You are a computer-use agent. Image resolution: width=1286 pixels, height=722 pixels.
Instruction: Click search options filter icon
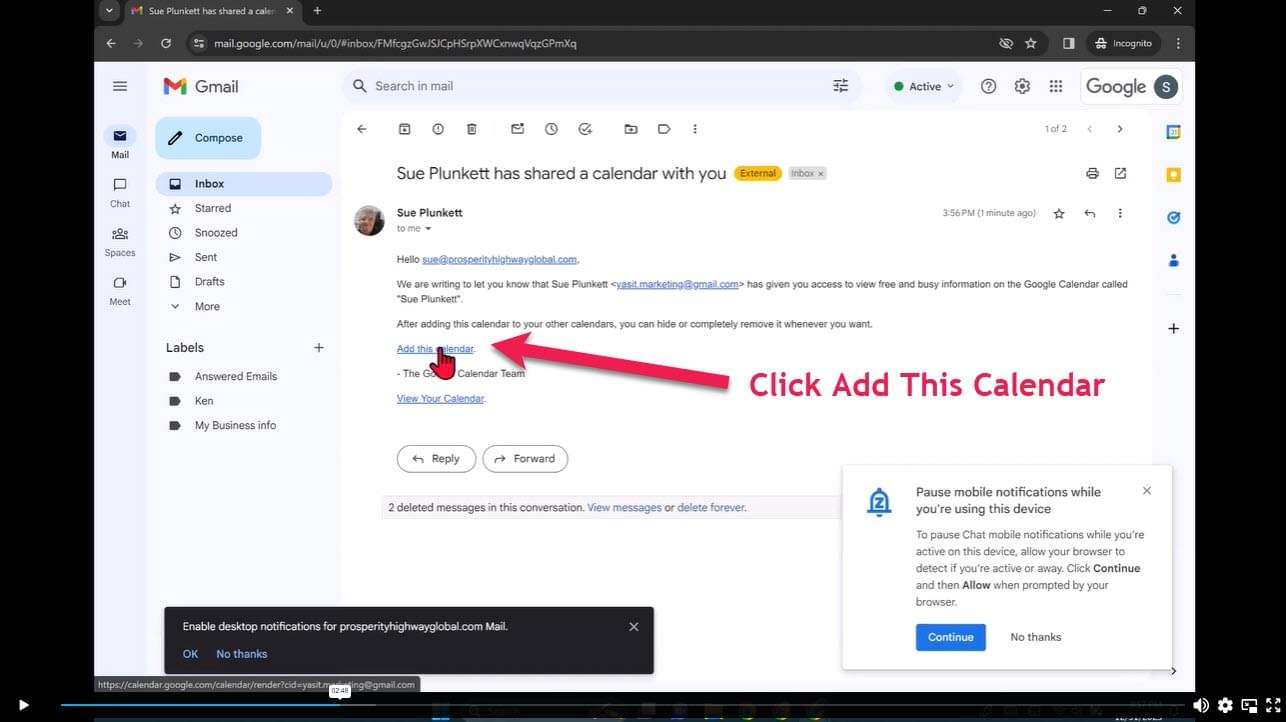840,86
